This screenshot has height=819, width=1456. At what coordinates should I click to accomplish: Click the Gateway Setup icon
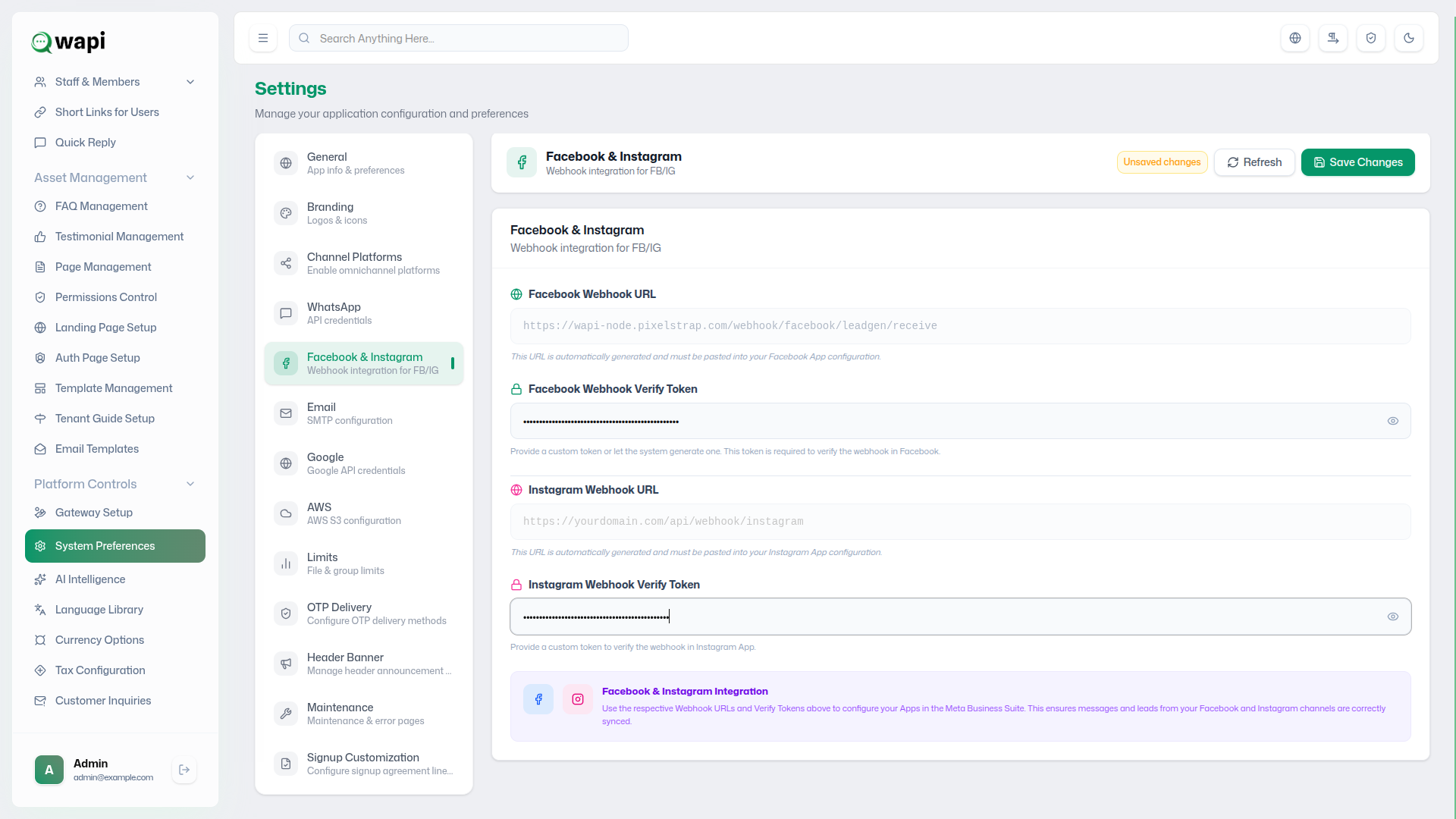40,513
